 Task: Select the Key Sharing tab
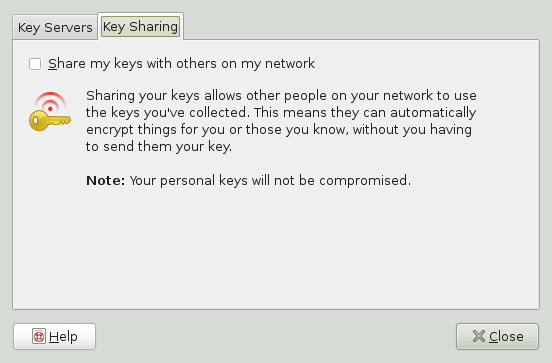[x=140, y=26]
